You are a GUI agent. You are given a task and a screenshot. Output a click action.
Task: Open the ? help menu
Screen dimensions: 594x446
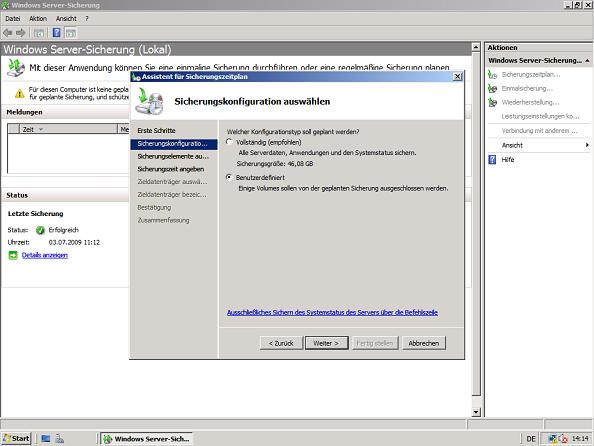[87, 19]
